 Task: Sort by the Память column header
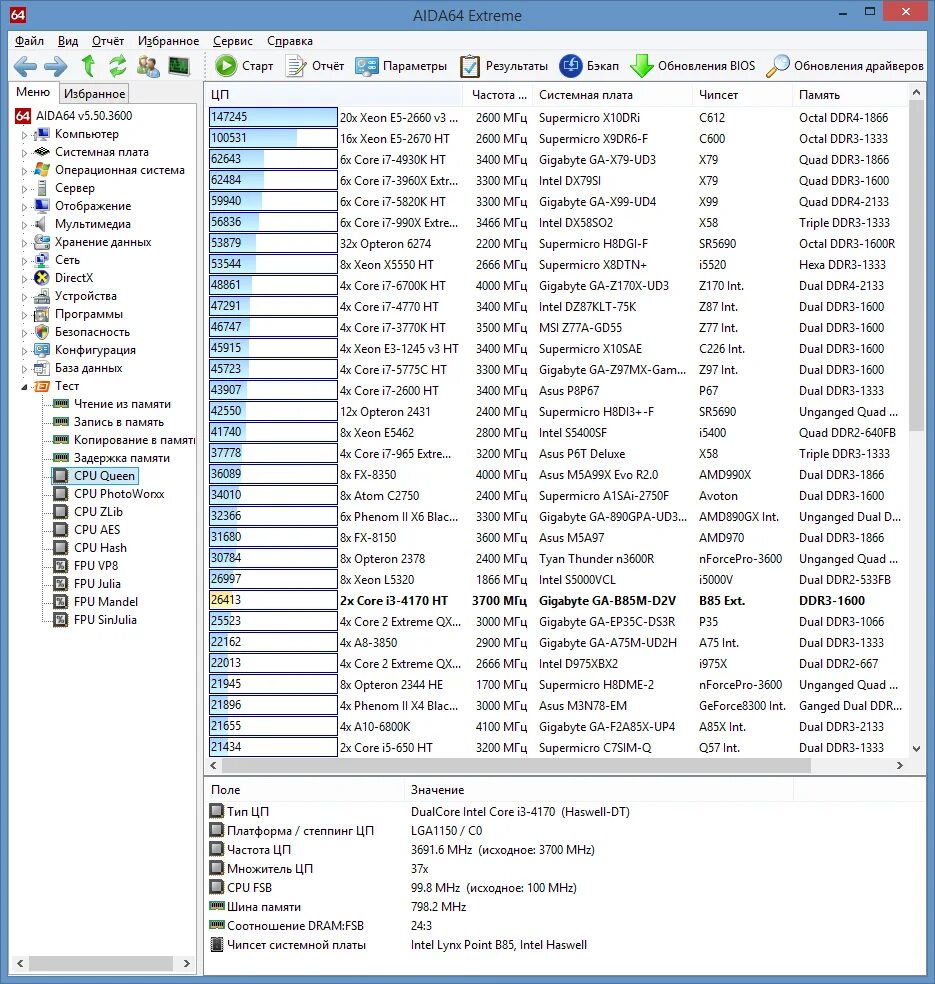pyautogui.click(x=850, y=95)
